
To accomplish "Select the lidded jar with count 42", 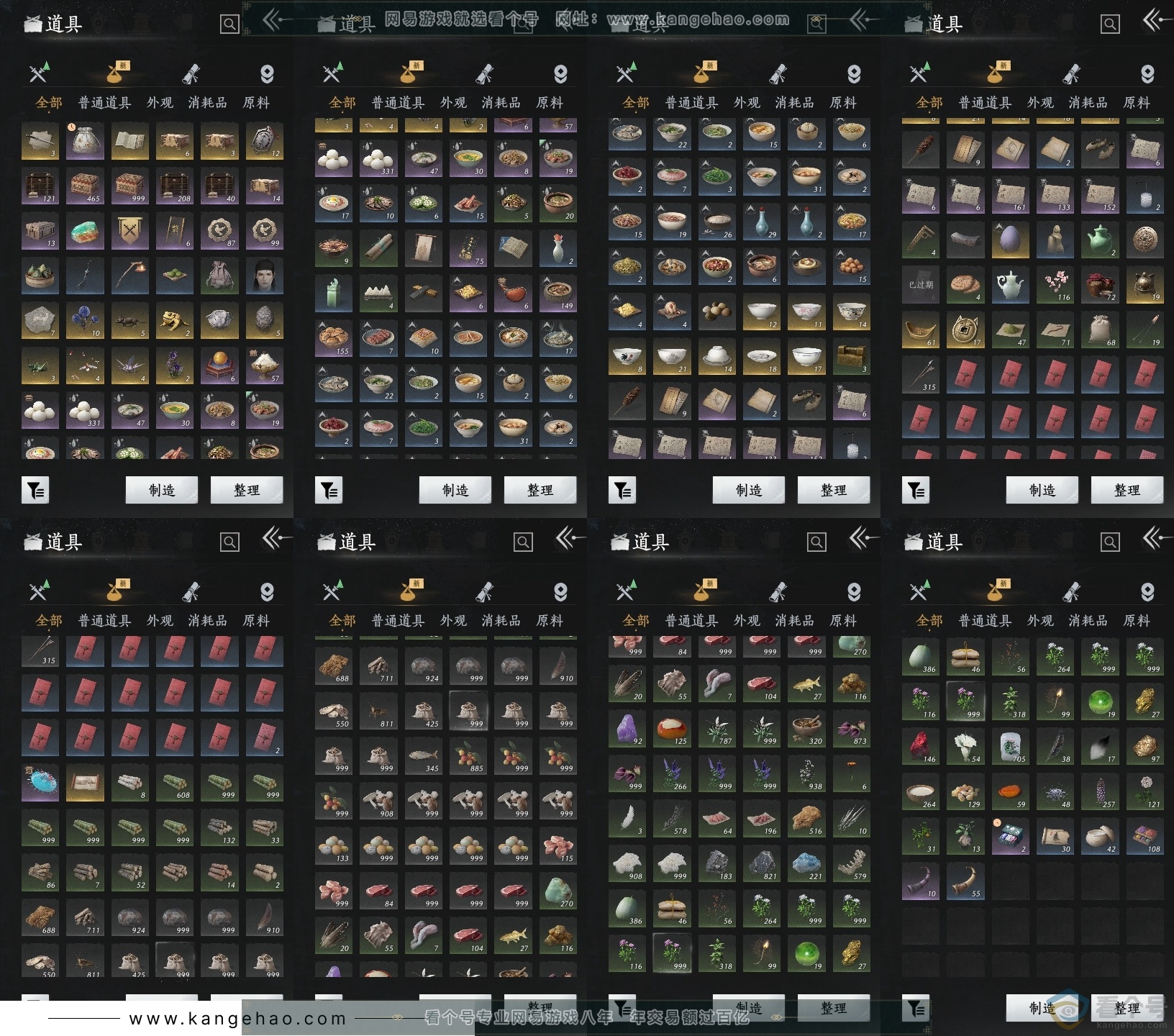I will [1100, 836].
